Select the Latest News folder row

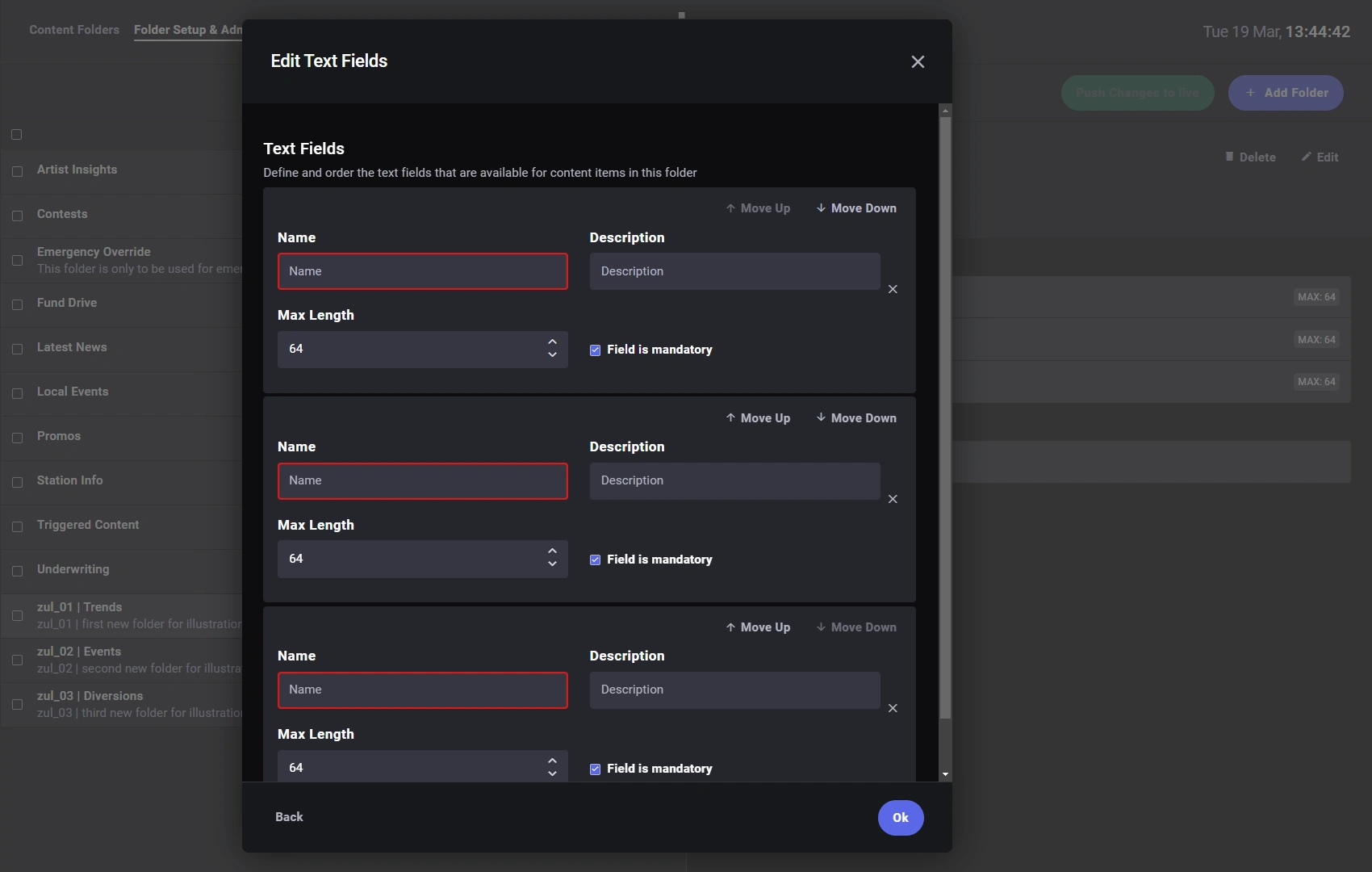(x=121, y=349)
